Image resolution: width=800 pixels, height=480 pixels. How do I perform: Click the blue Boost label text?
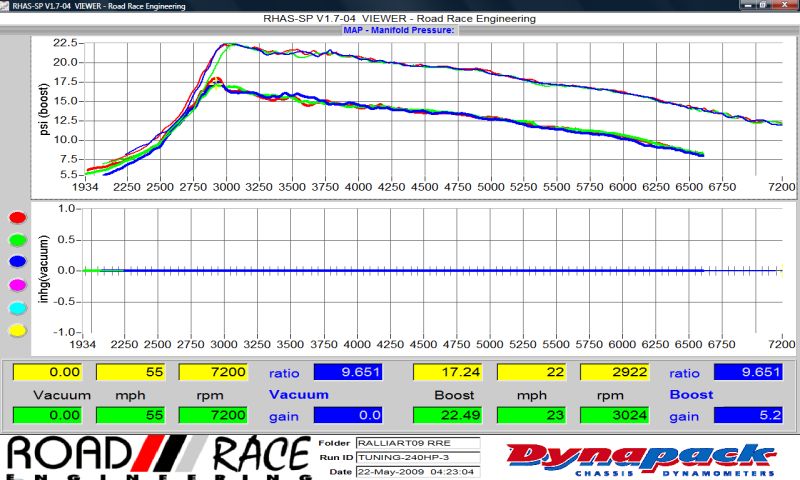(x=691, y=394)
